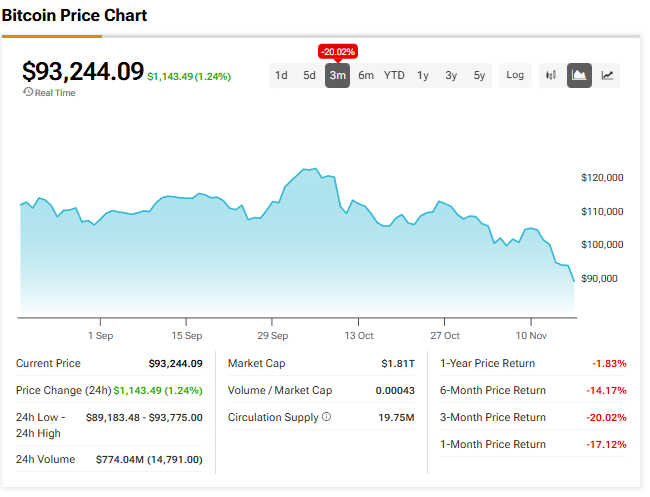Select the area chart view icon
This screenshot has width=650, height=497.
(x=579, y=75)
